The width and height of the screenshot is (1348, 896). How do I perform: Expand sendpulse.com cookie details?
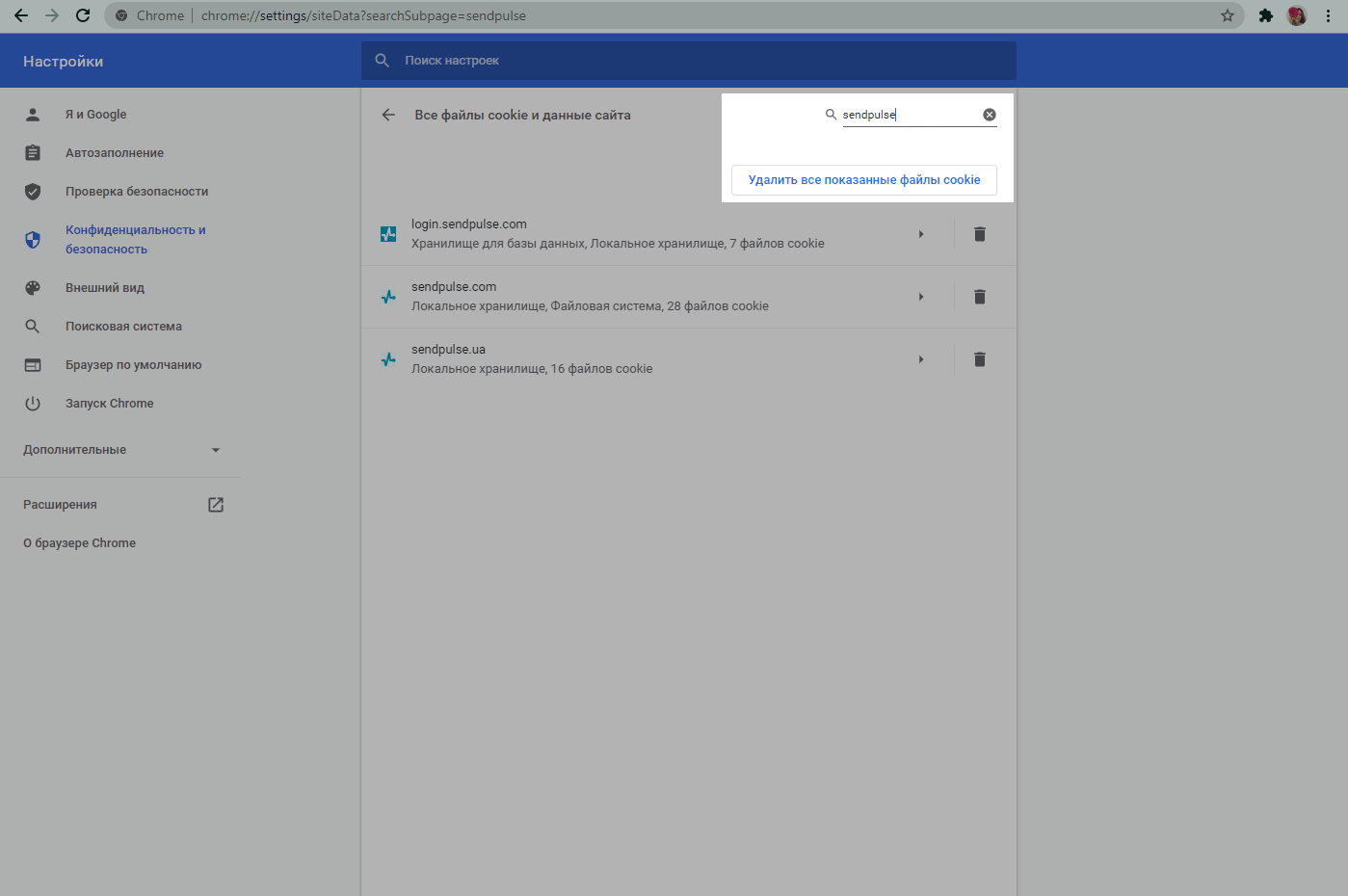pos(921,297)
